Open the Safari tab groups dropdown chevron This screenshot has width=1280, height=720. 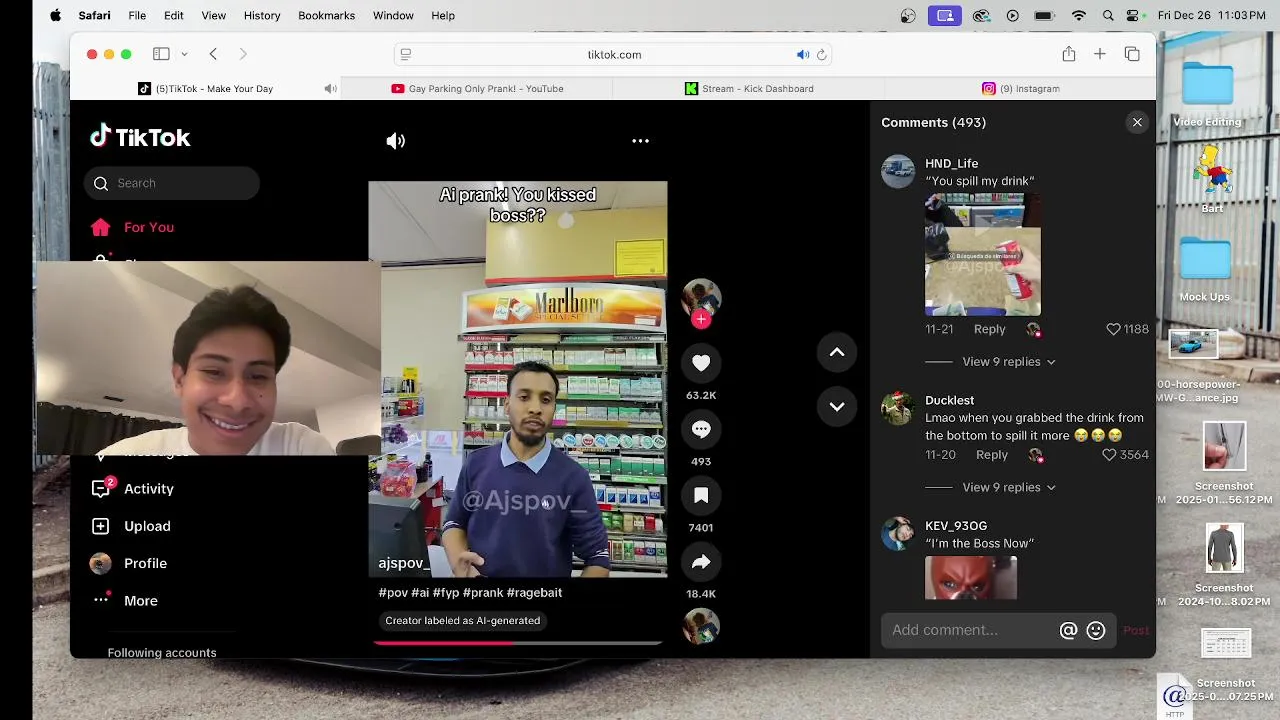pos(184,54)
